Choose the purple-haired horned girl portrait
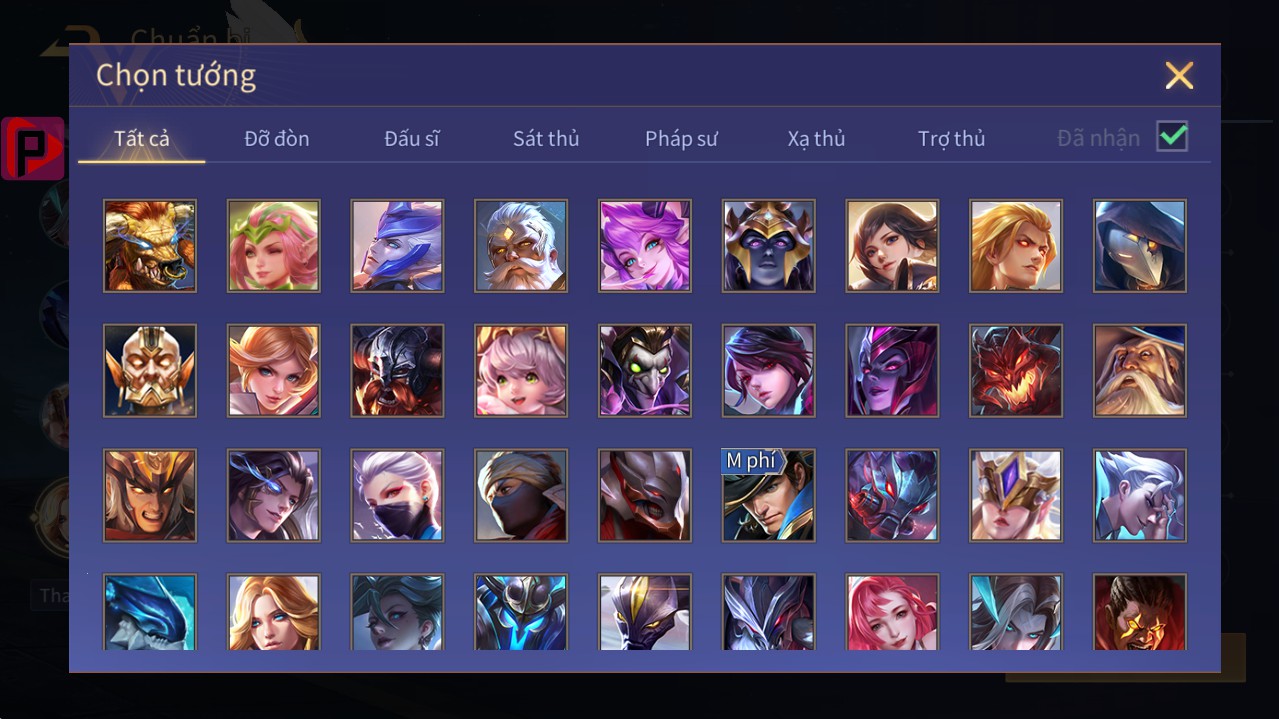Viewport: 1279px width, 719px height. coord(645,246)
